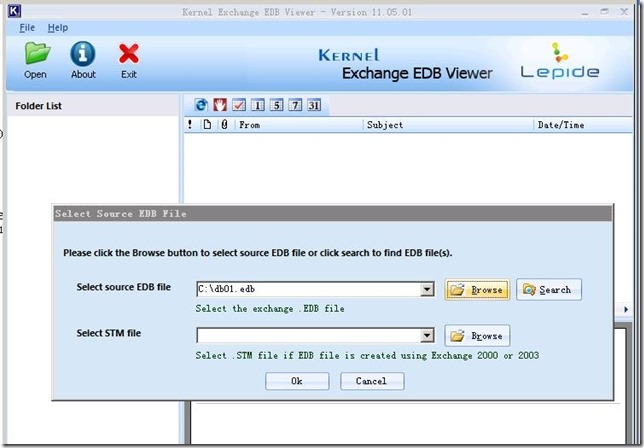644x448 pixels.
Task: Expand the source EDB file dropdown
Action: [x=427, y=289]
